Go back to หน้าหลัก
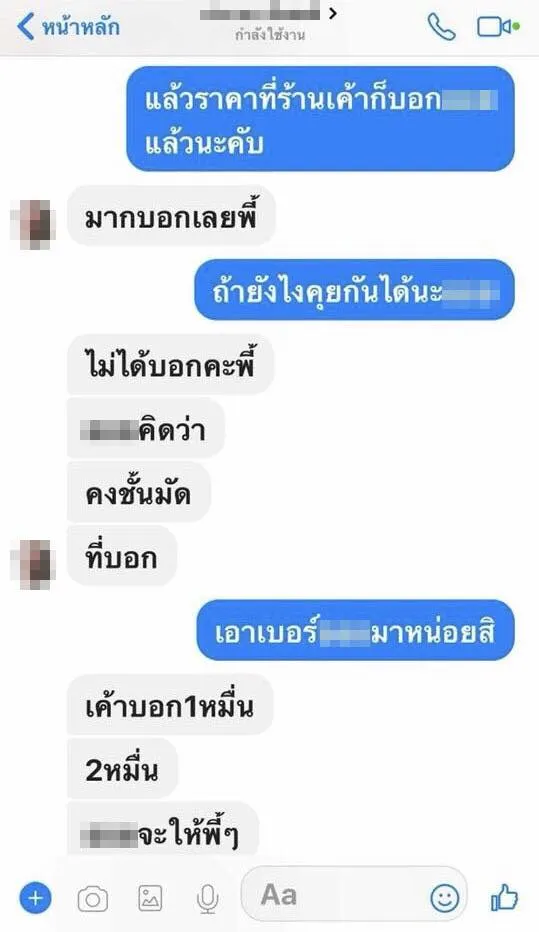Viewport: 539px width, 932px height. click(x=68, y=27)
